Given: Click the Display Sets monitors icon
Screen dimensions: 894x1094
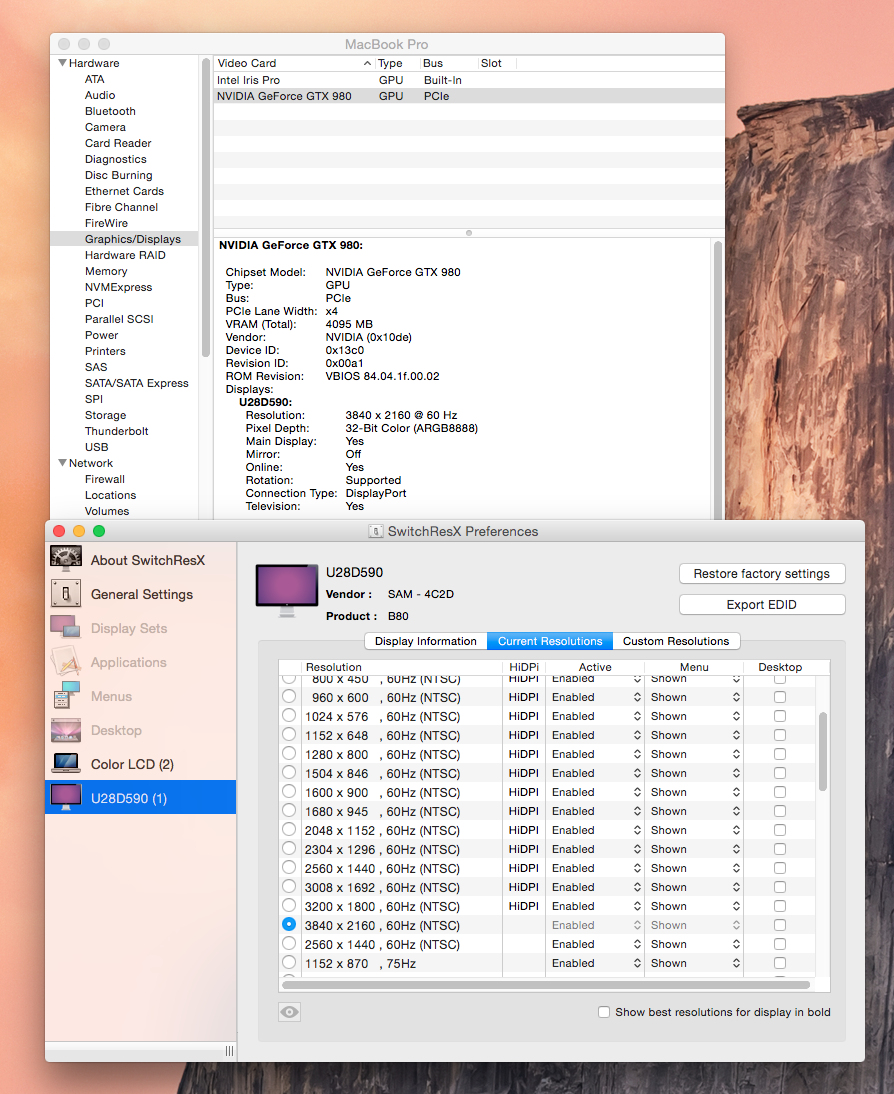Looking at the screenshot, I should coord(66,627).
